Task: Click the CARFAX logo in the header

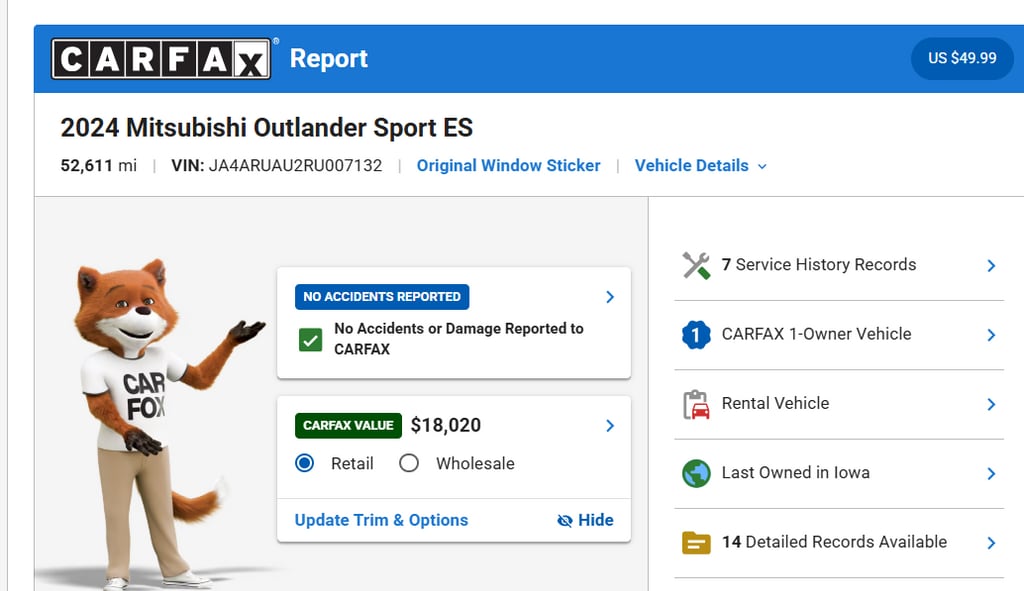Action: click(161, 59)
